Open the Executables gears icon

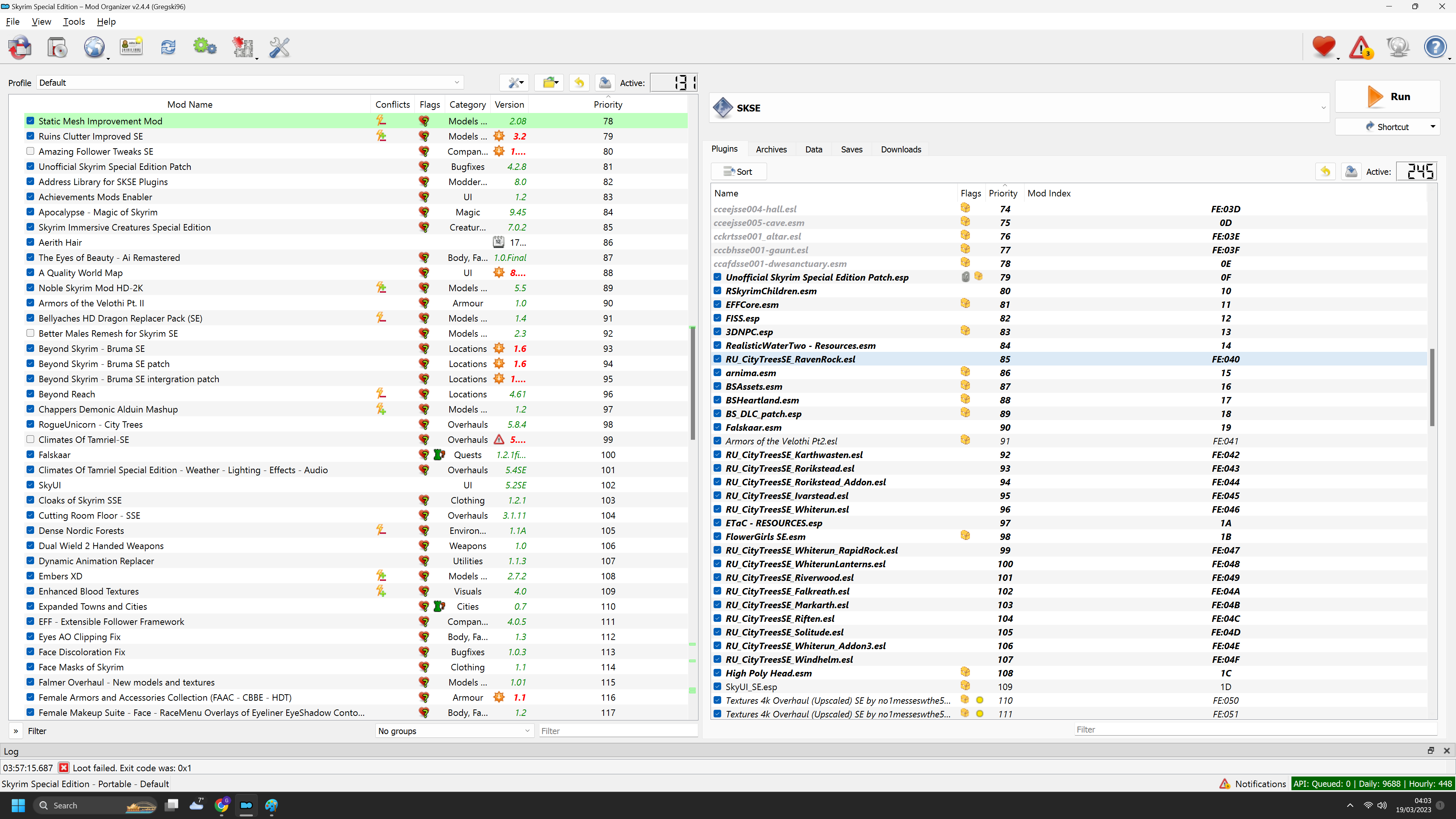(x=205, y=47)
